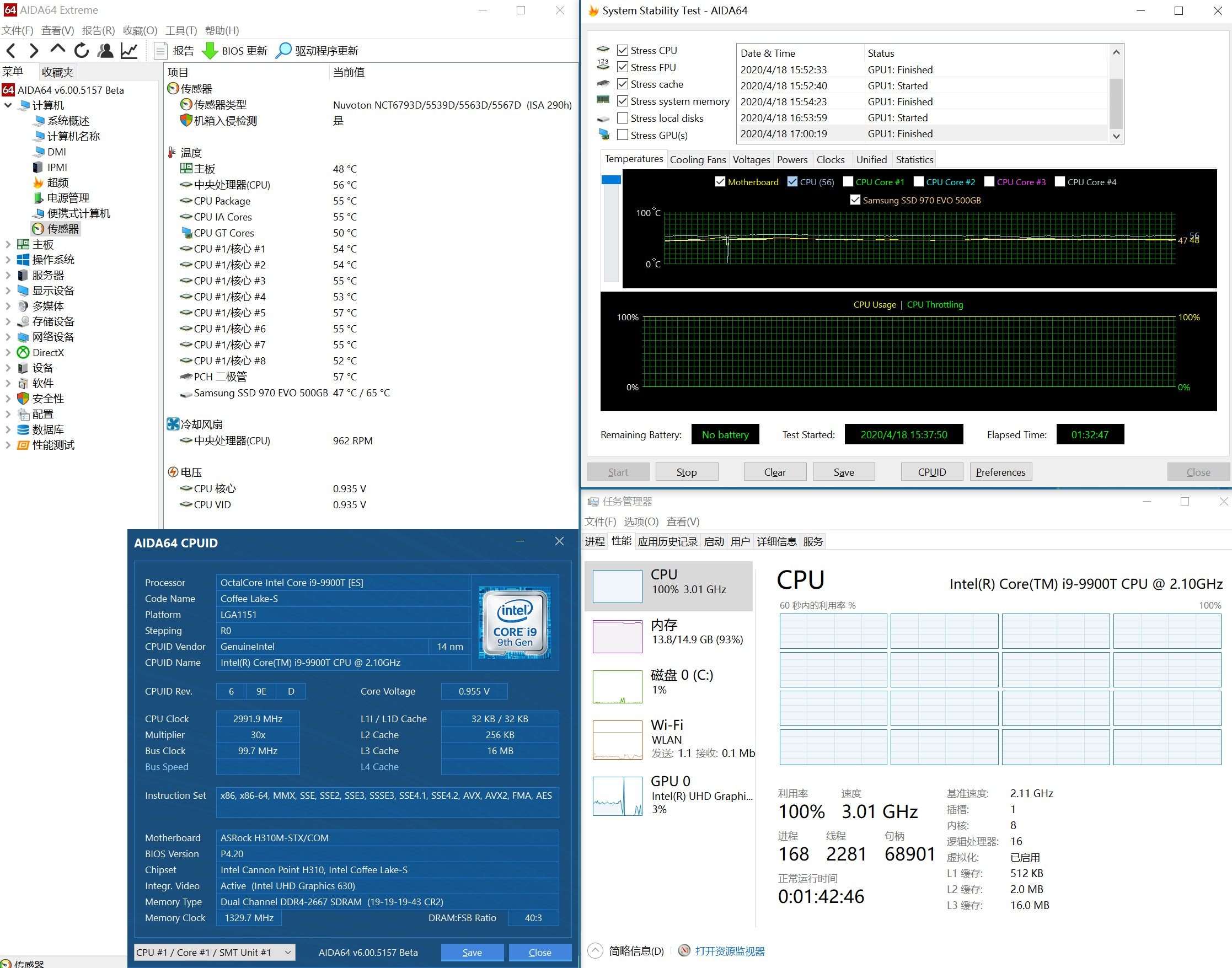Click the back navigation arrow in AIDA64 toolbar

point(10,51)
